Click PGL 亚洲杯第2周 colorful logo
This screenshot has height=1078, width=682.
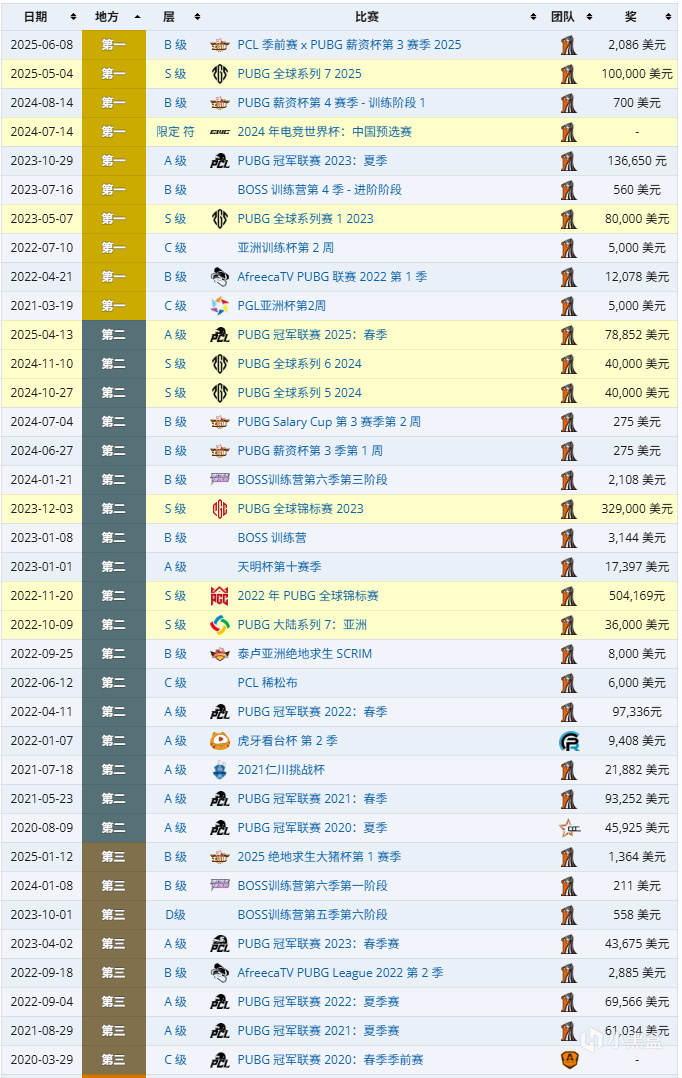(x=219, y=305)
